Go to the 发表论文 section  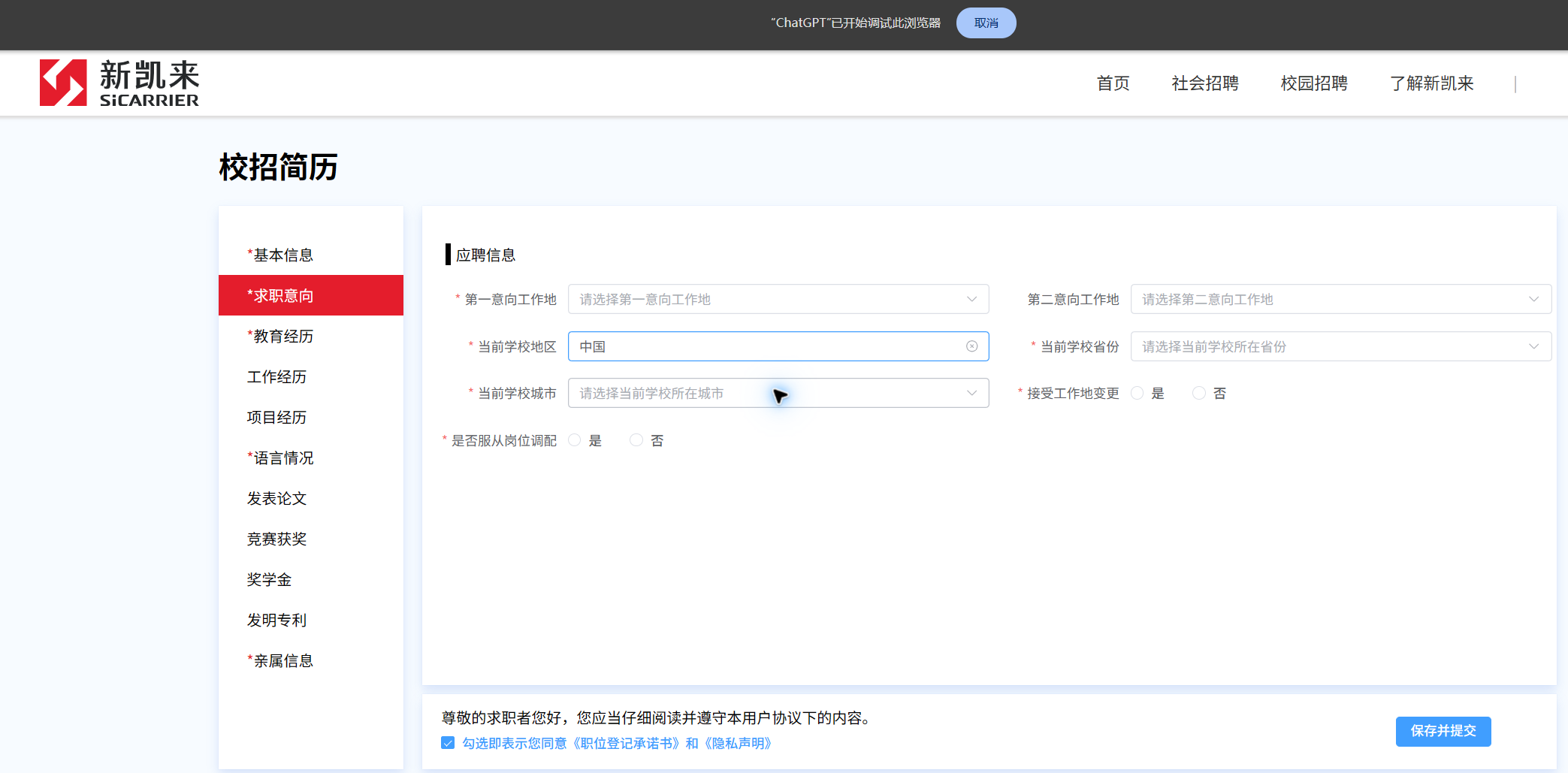pos(311,498)
